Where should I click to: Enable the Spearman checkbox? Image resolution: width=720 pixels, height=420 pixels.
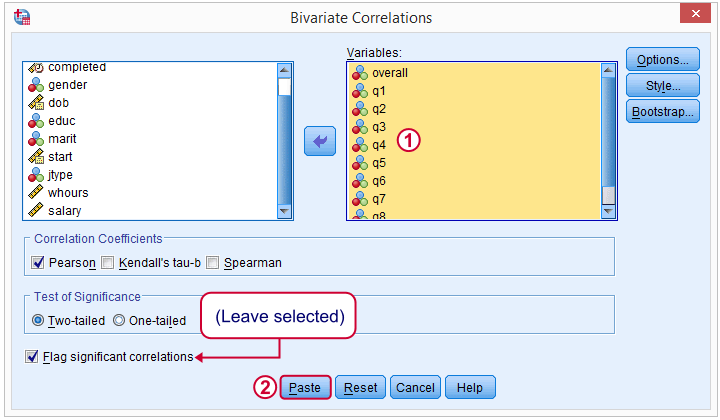pos(212,263)
